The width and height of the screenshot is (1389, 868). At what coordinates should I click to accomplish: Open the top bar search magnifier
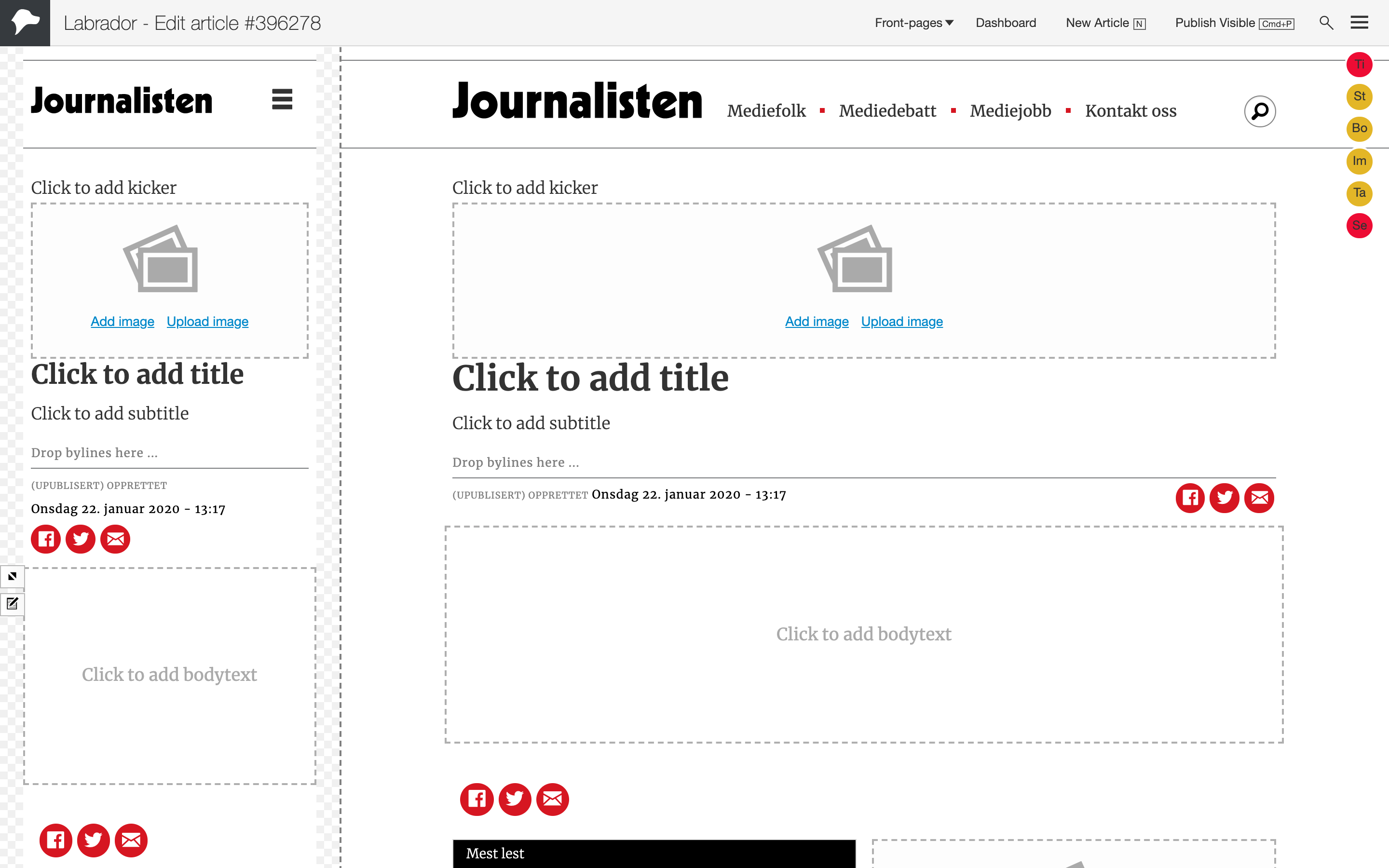coord(1326,23)
